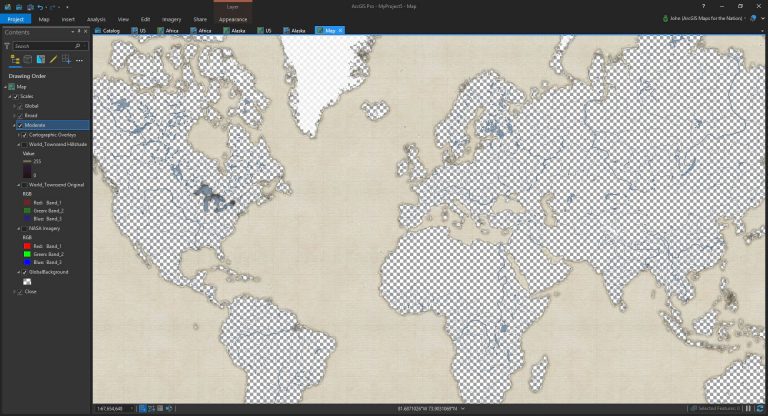Uncheck the GlobalBackground layer checkbox

pos(24,272)
